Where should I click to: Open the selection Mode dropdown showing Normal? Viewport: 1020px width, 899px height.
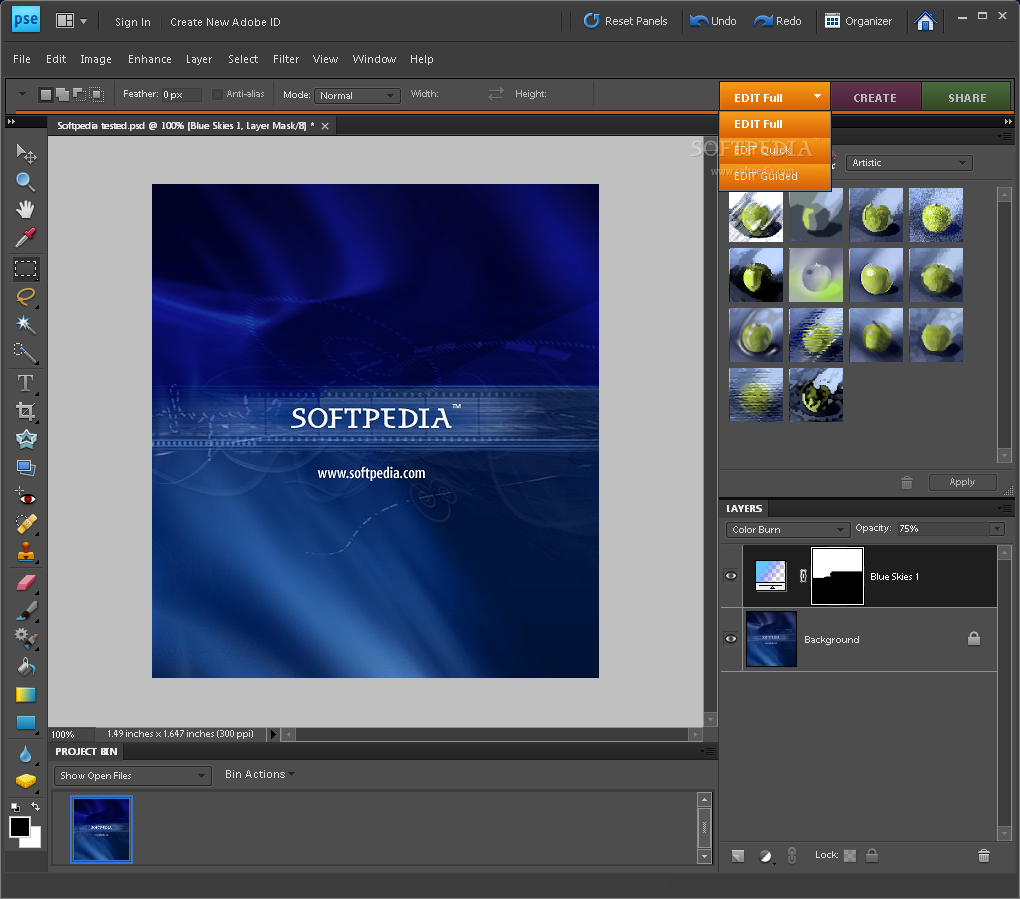click(x=356, y=95)
